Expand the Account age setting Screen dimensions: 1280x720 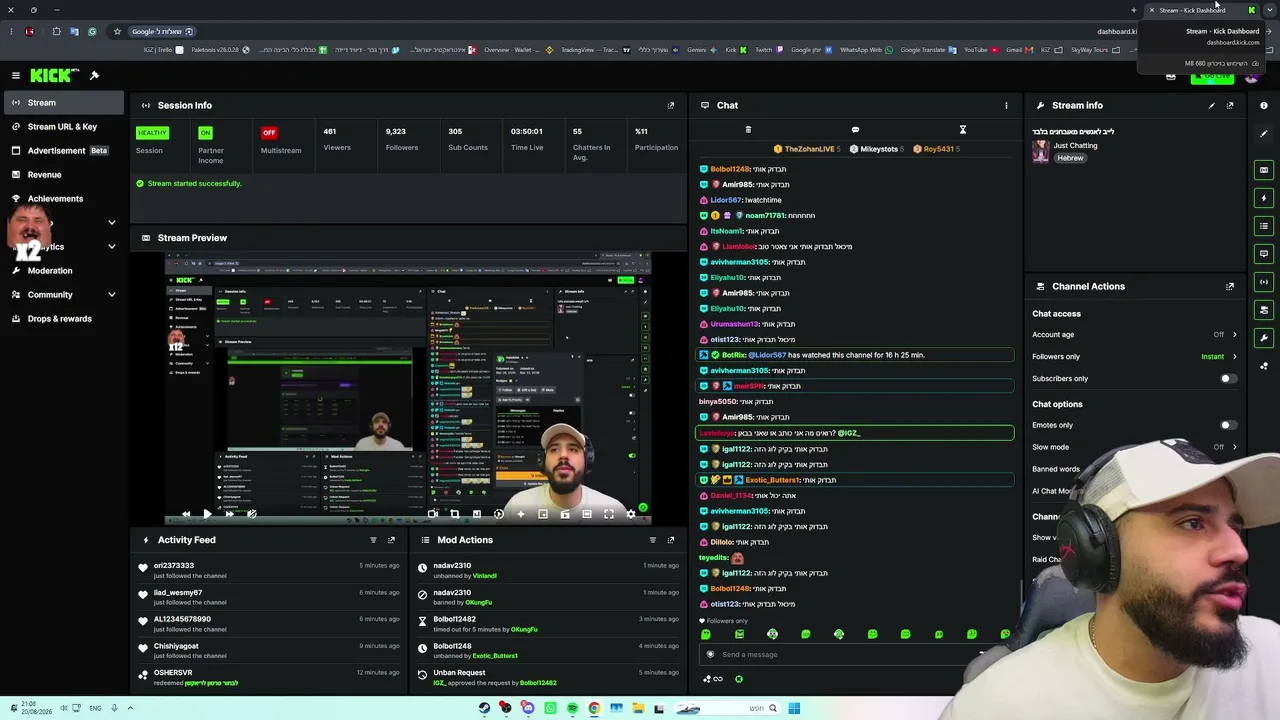[x=1135, y=335]
